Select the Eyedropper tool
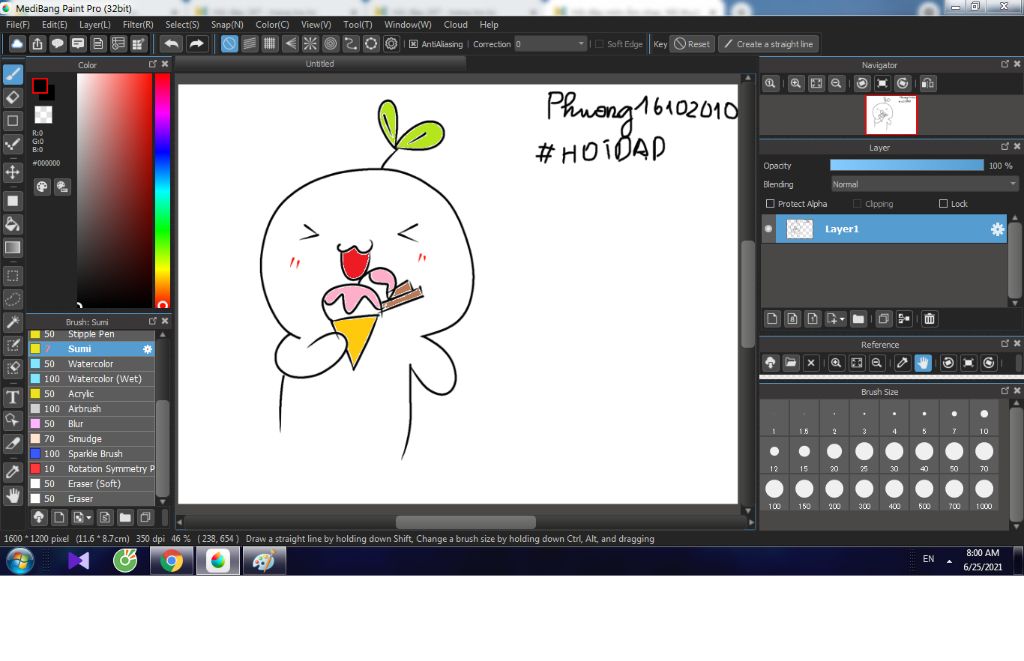 tap(12, 472)
